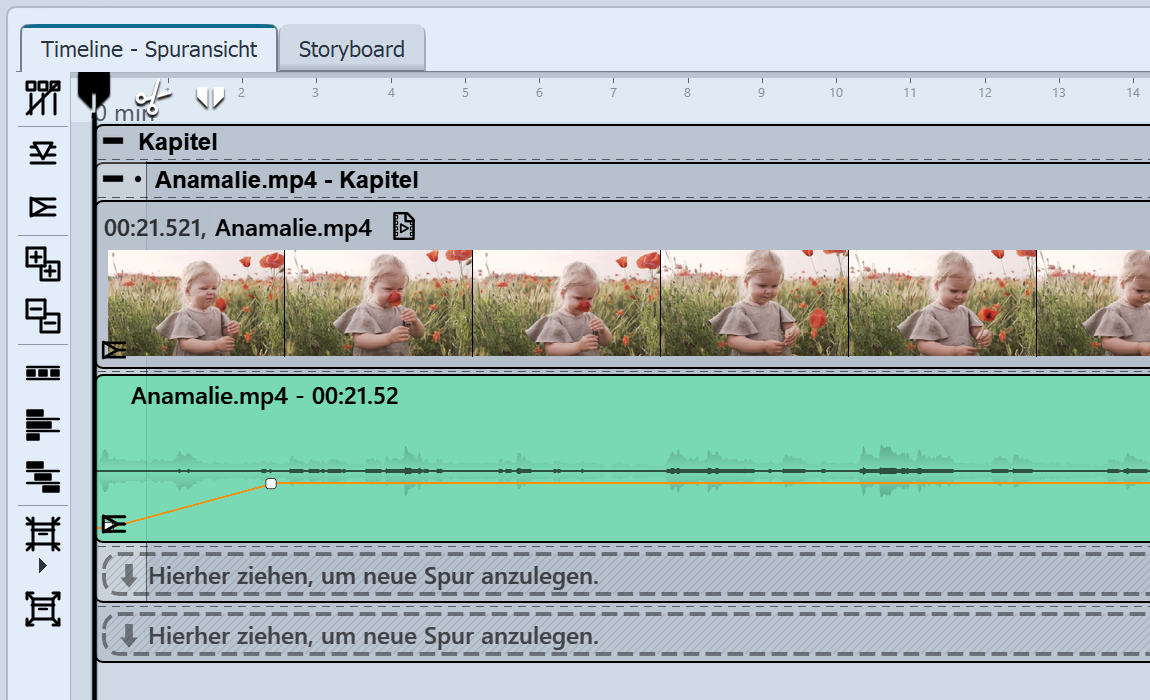
Task: Click the collapse all tracks minus icon
Action: (42, 316)
